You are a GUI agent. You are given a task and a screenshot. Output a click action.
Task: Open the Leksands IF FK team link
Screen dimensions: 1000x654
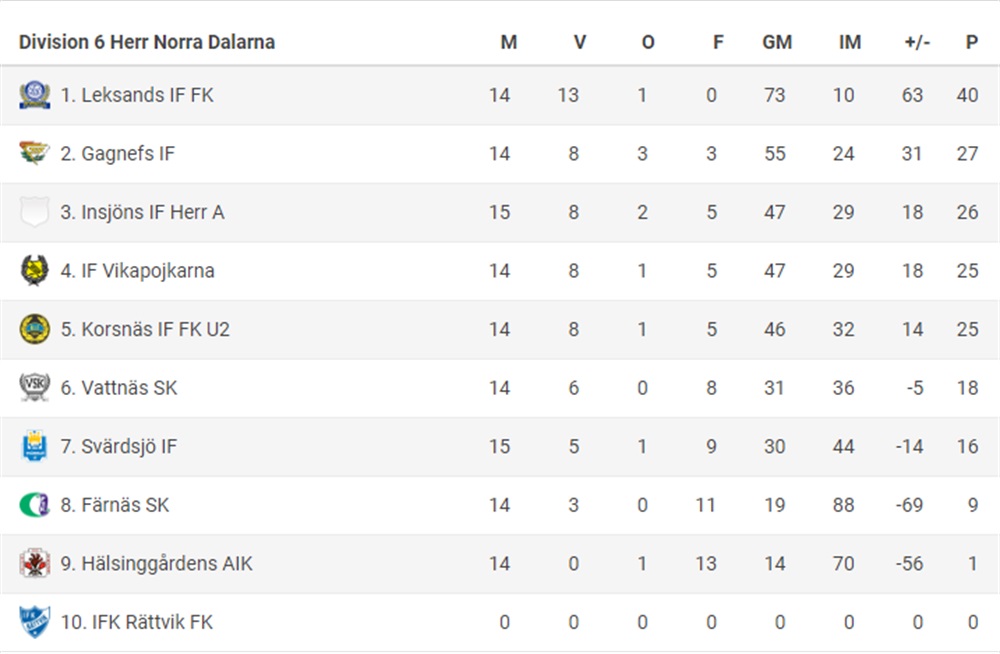click(x=137, y=95)
